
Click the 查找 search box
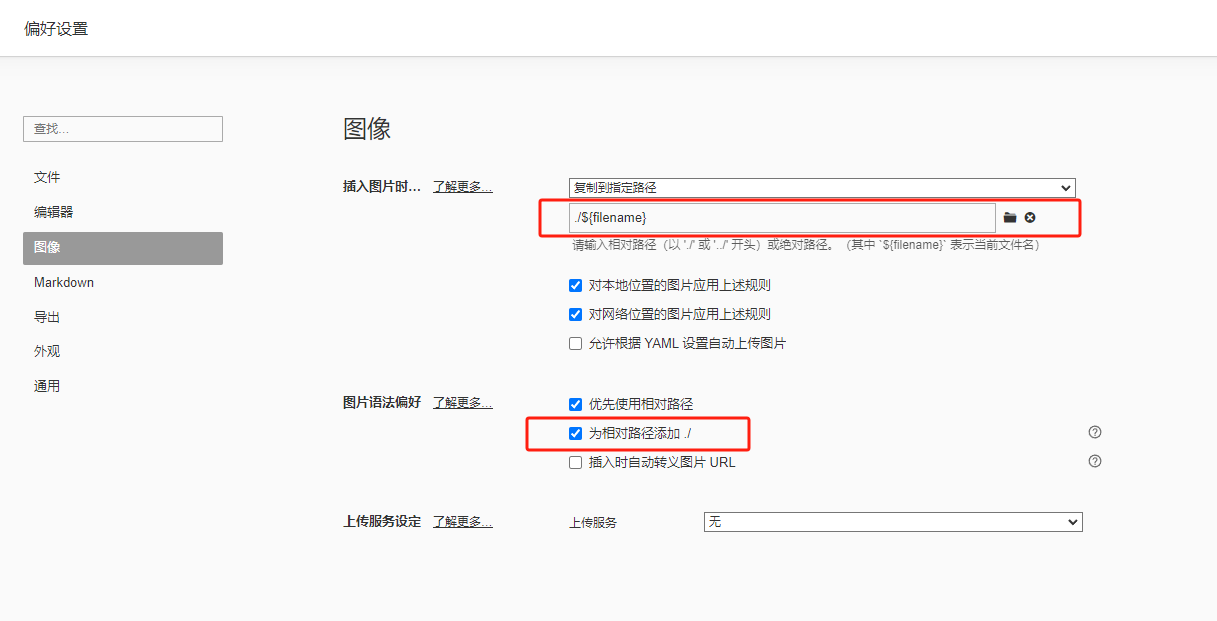pos(123,129)
